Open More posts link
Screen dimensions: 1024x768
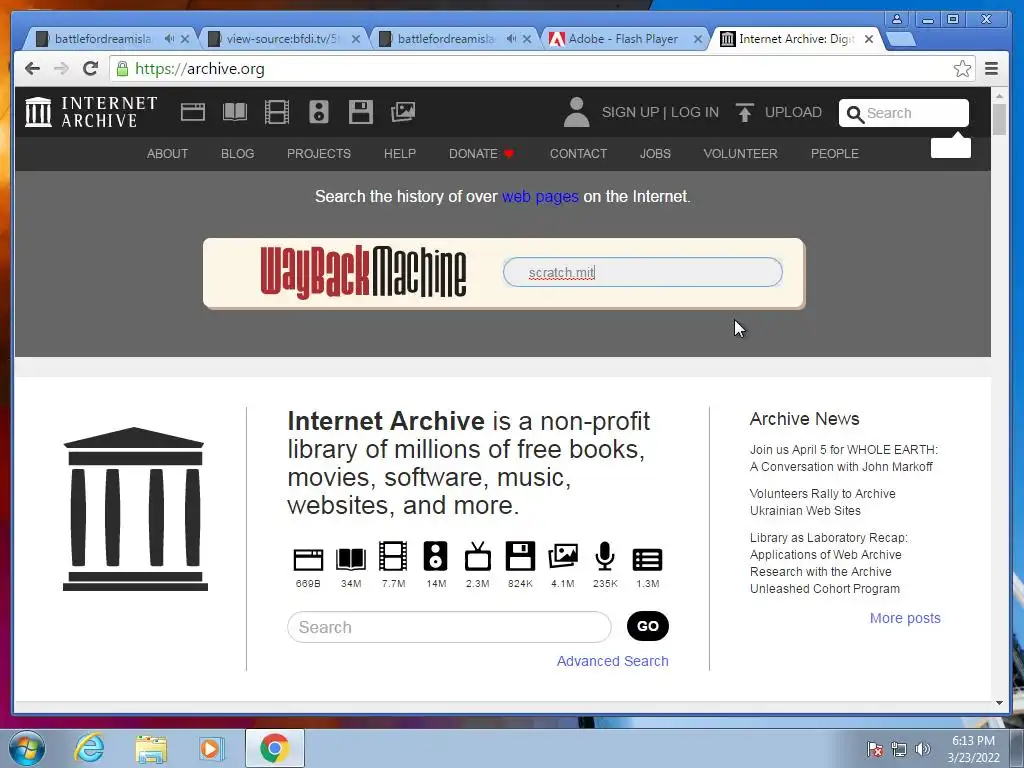[904, 618]
